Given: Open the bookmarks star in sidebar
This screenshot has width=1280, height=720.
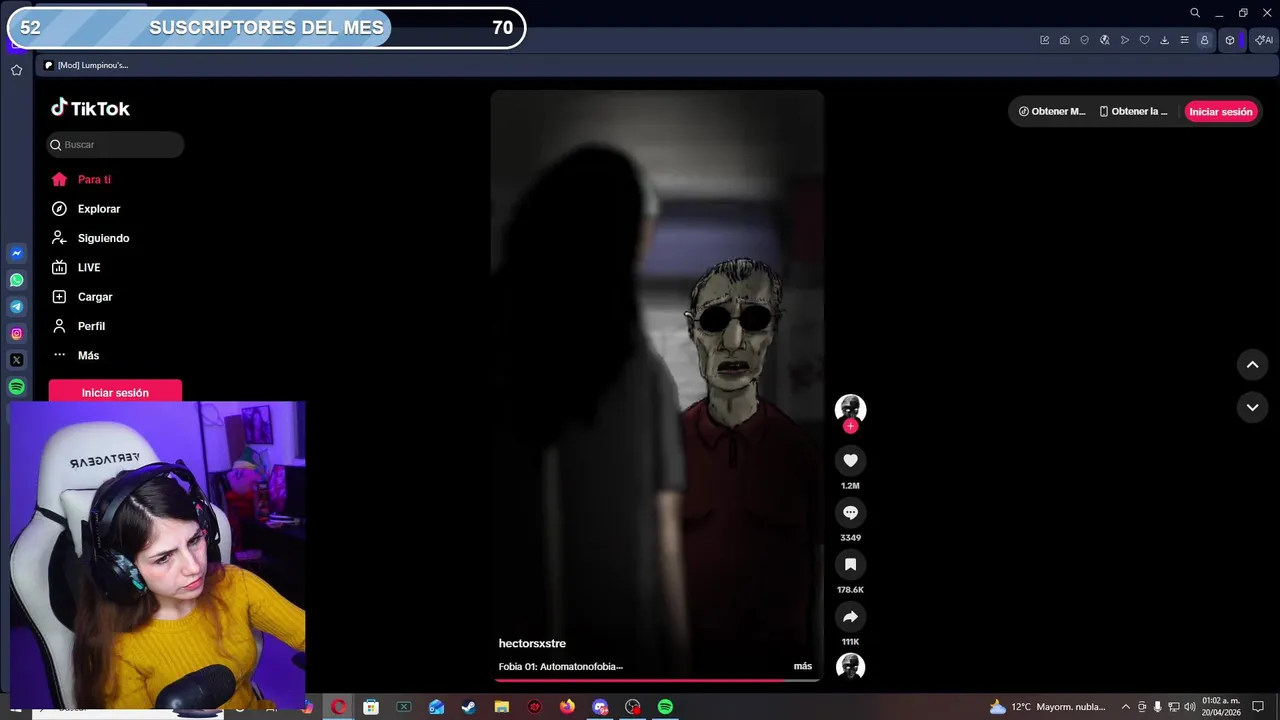Looking at the screenshot, I should (16, 70).
